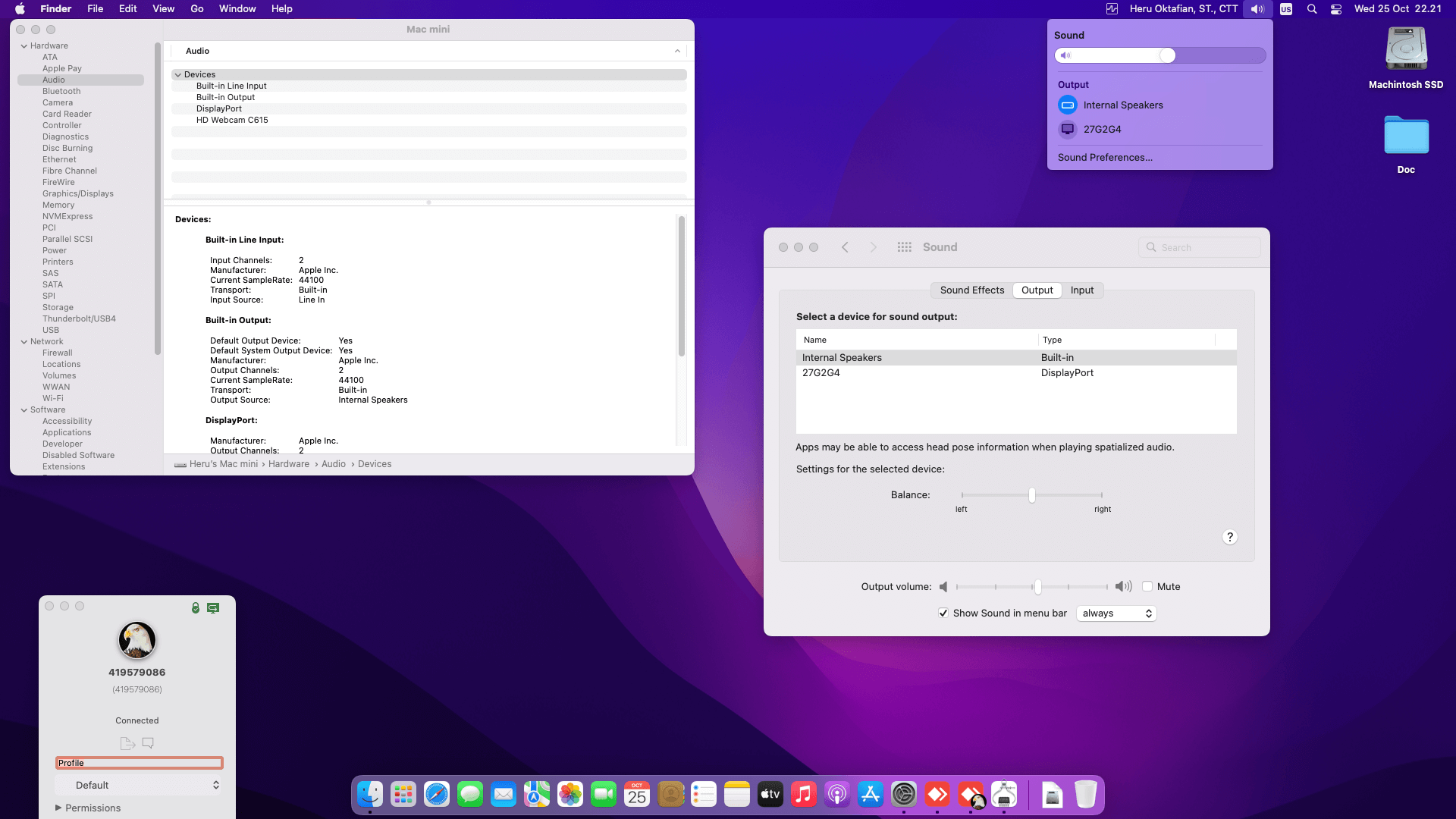Collapse the Network section in sidebar
The height and width of the screenshot is (819, 1456).
click(x=24, y=341)
